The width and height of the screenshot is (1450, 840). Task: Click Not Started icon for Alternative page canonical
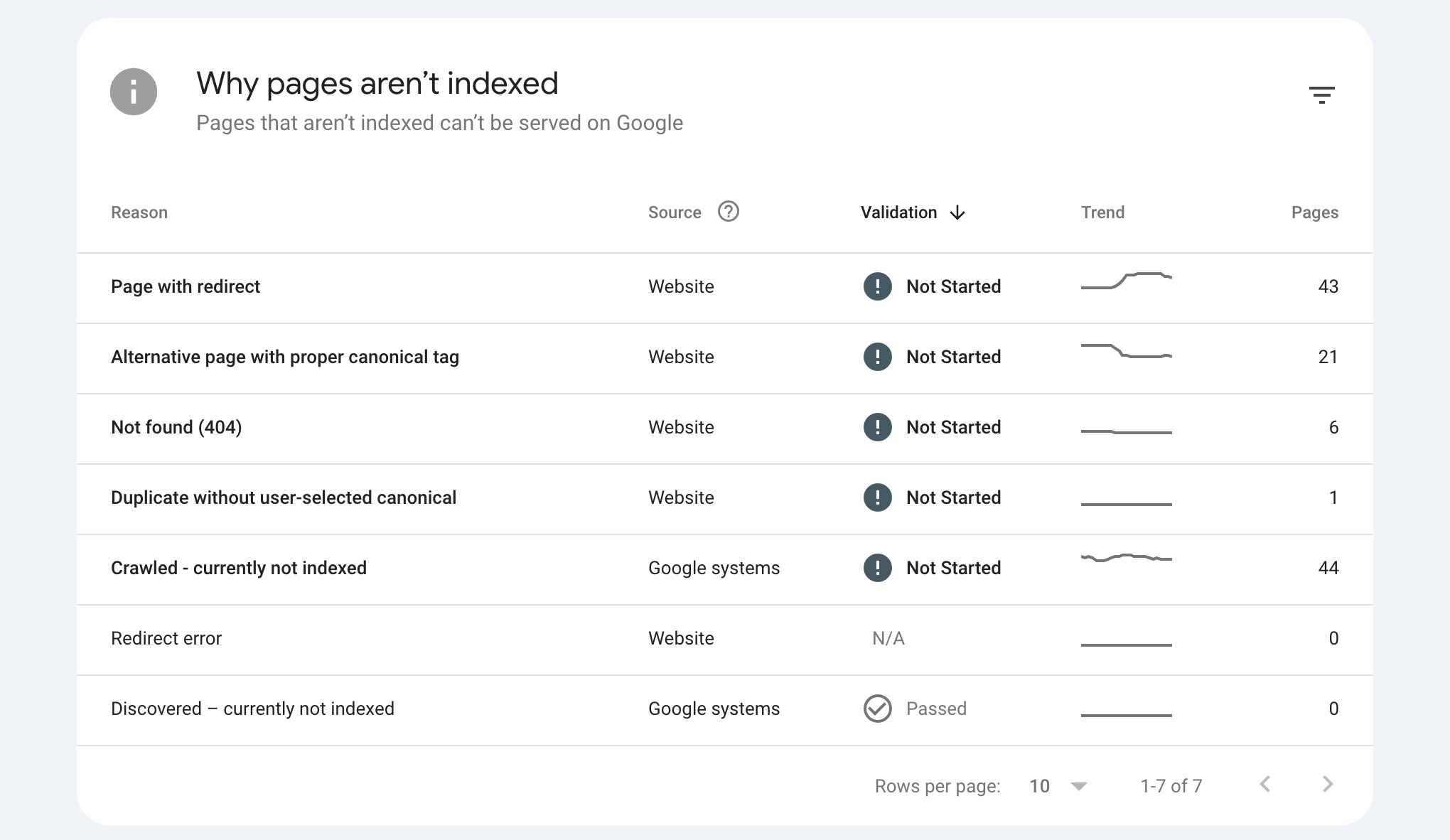coord(878,358)
